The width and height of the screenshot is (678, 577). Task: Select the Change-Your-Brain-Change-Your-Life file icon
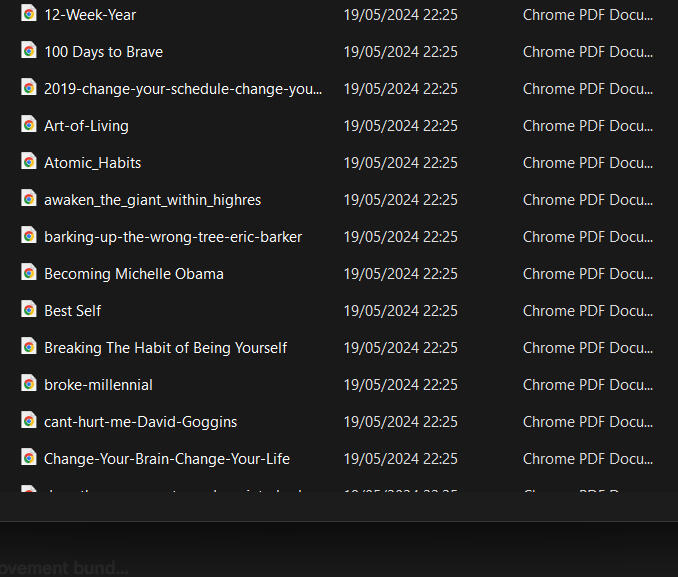[29, 458]
